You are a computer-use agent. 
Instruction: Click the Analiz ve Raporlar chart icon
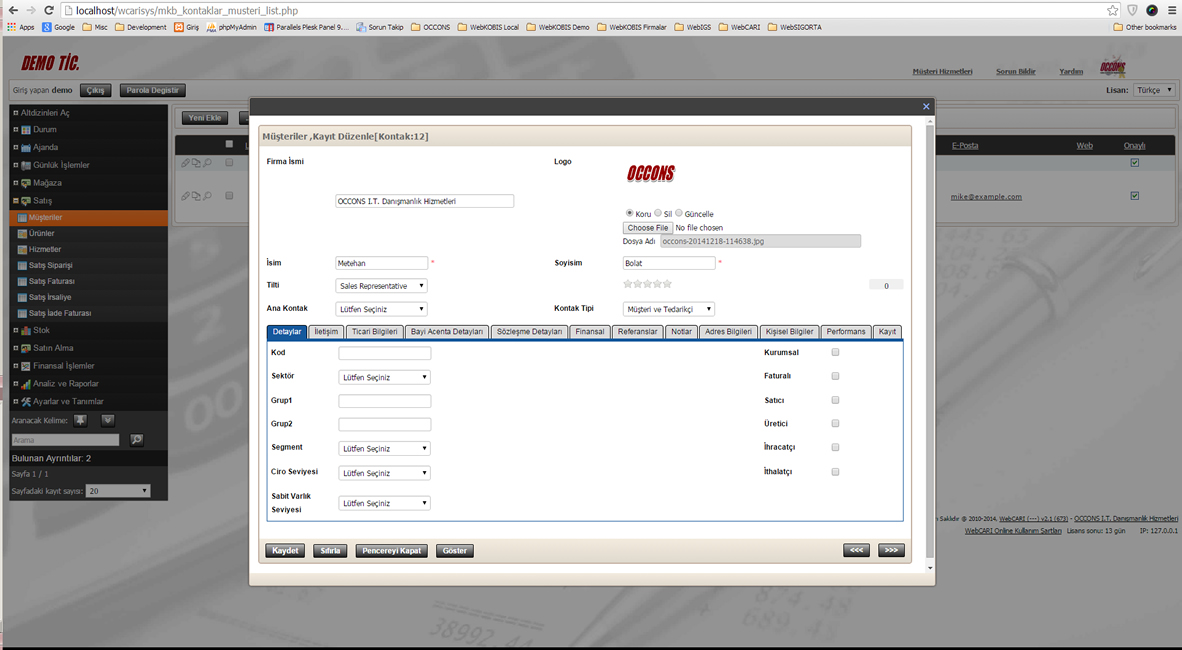pyautogui.click(x=26, y=384)
